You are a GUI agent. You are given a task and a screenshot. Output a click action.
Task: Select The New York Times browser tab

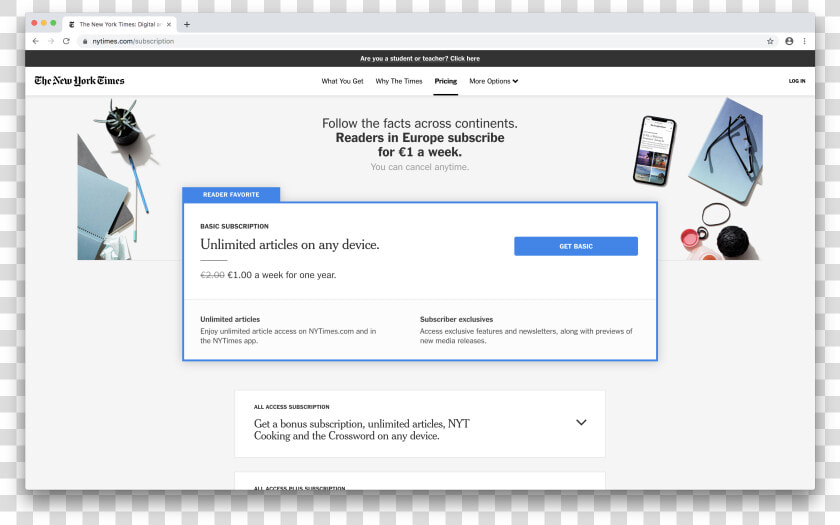click(x=120, y=25)
